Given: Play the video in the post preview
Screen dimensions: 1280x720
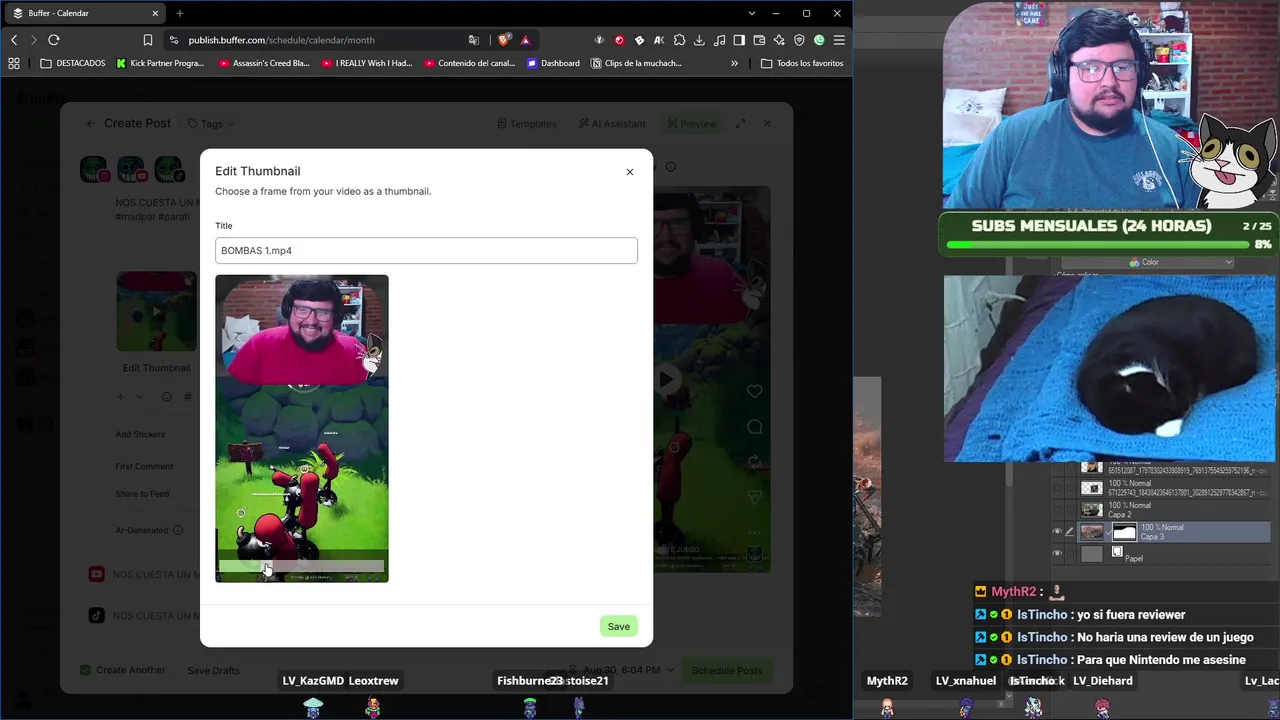Looking at the screenshot, I should [667, 379].
